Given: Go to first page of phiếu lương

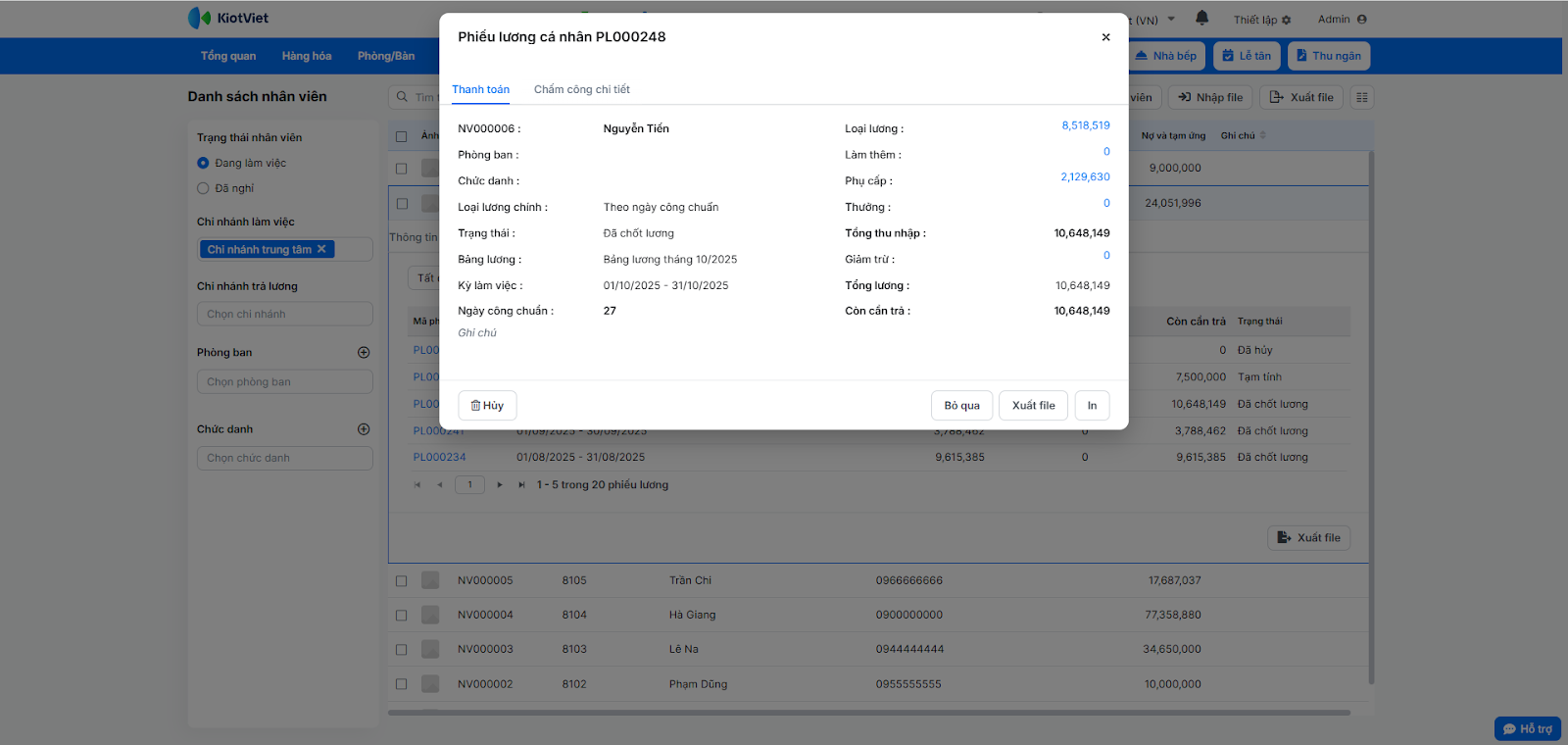Looking at the screenshot, I should 417,485.
